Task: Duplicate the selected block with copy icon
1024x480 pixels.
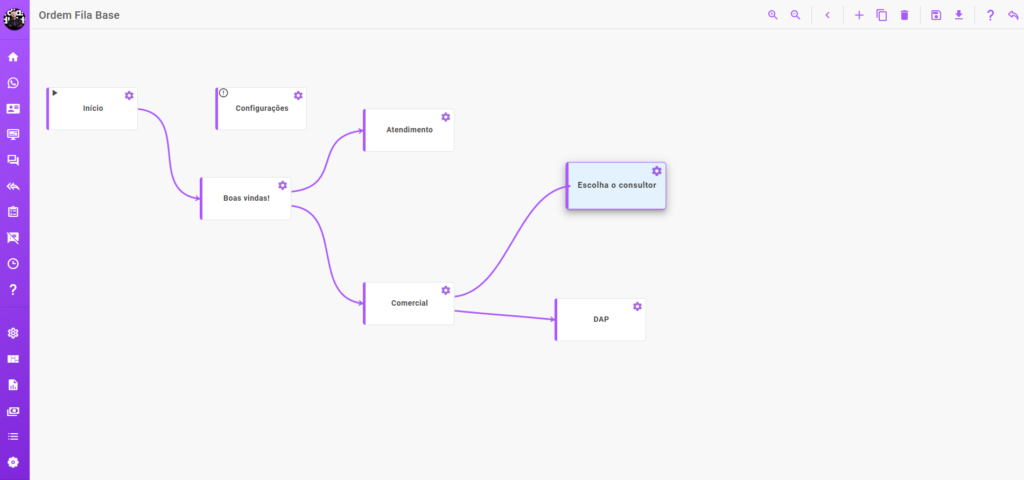Action: (x=882, y=15)
